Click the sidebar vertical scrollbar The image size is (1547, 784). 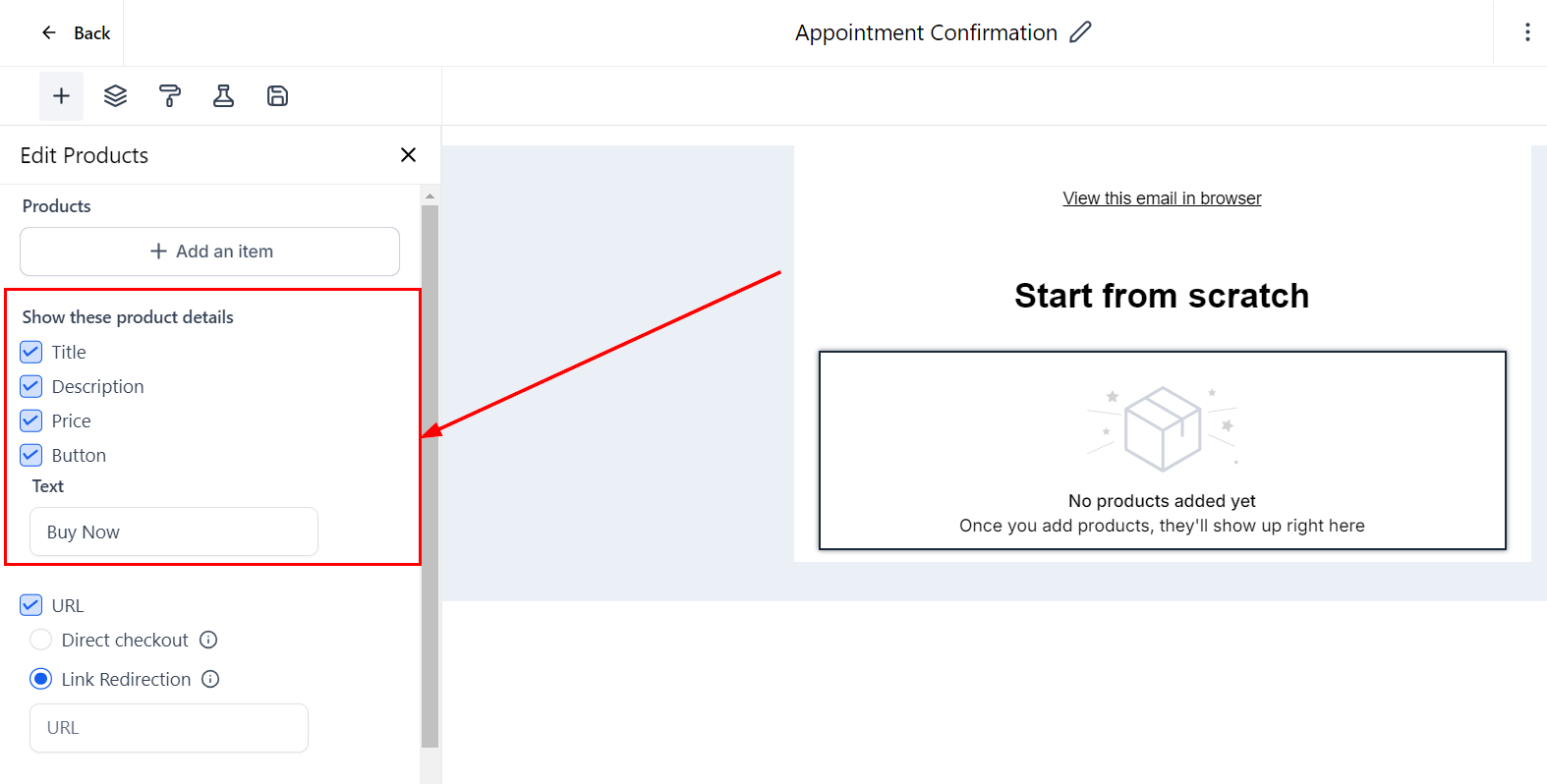click(430, 472)
